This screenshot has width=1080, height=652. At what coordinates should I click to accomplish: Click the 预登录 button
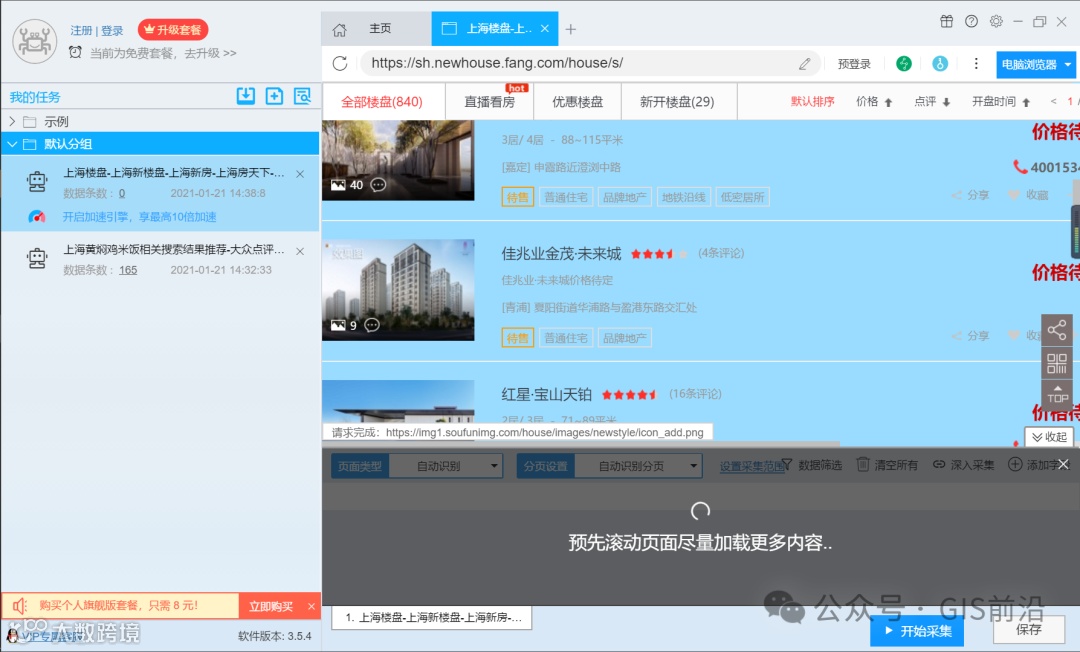854,64
